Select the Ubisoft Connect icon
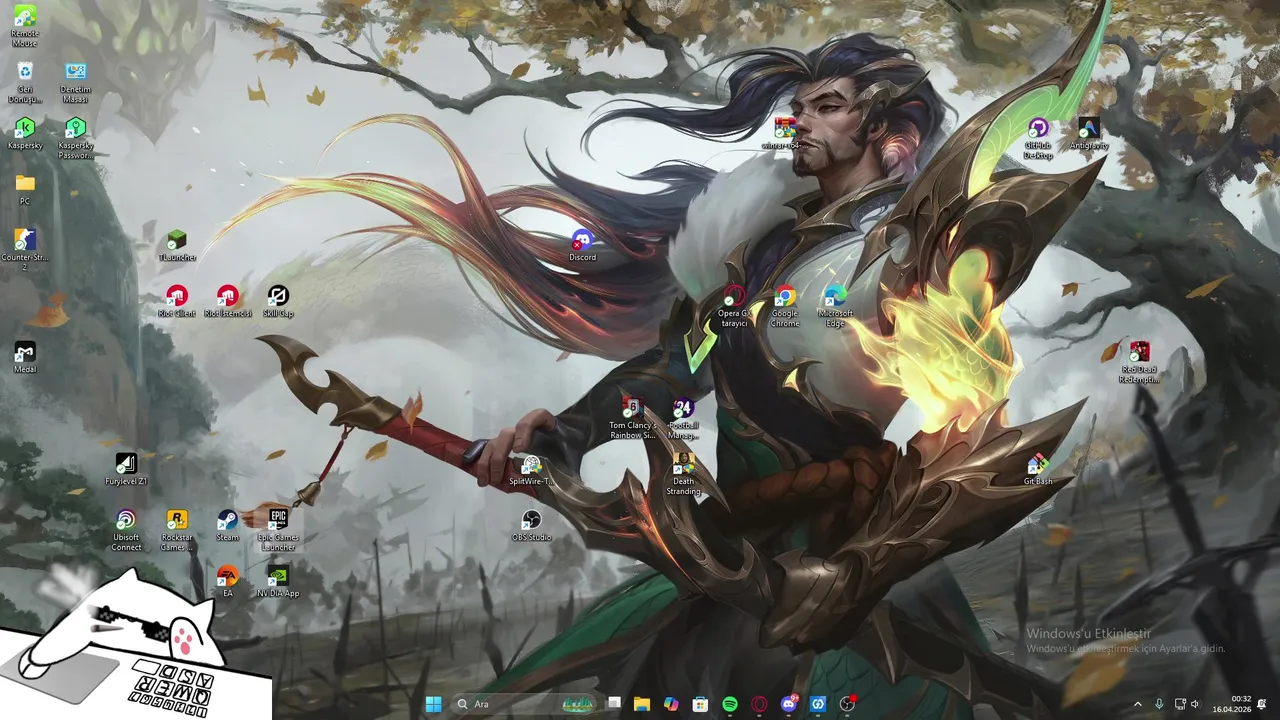Viewport: 1280px width, 720px height. pos(126,530)
